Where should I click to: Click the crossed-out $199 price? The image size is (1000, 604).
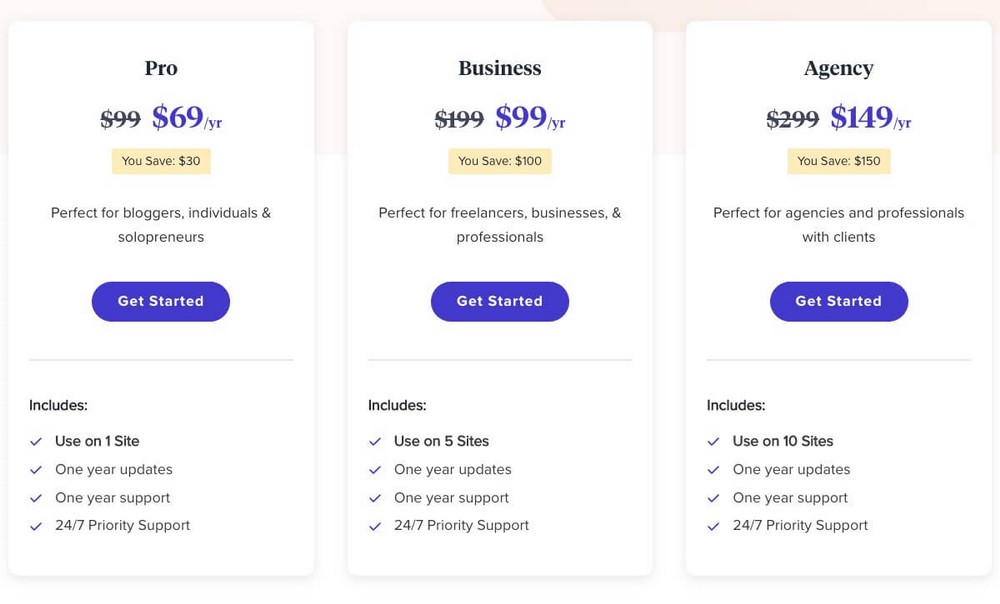click(x=459, y=119)
